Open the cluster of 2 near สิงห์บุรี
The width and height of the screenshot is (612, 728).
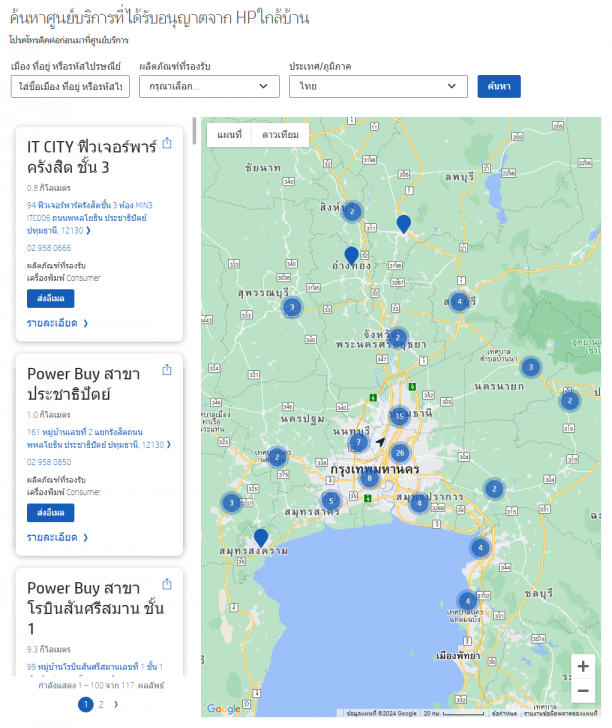(352, 212)
